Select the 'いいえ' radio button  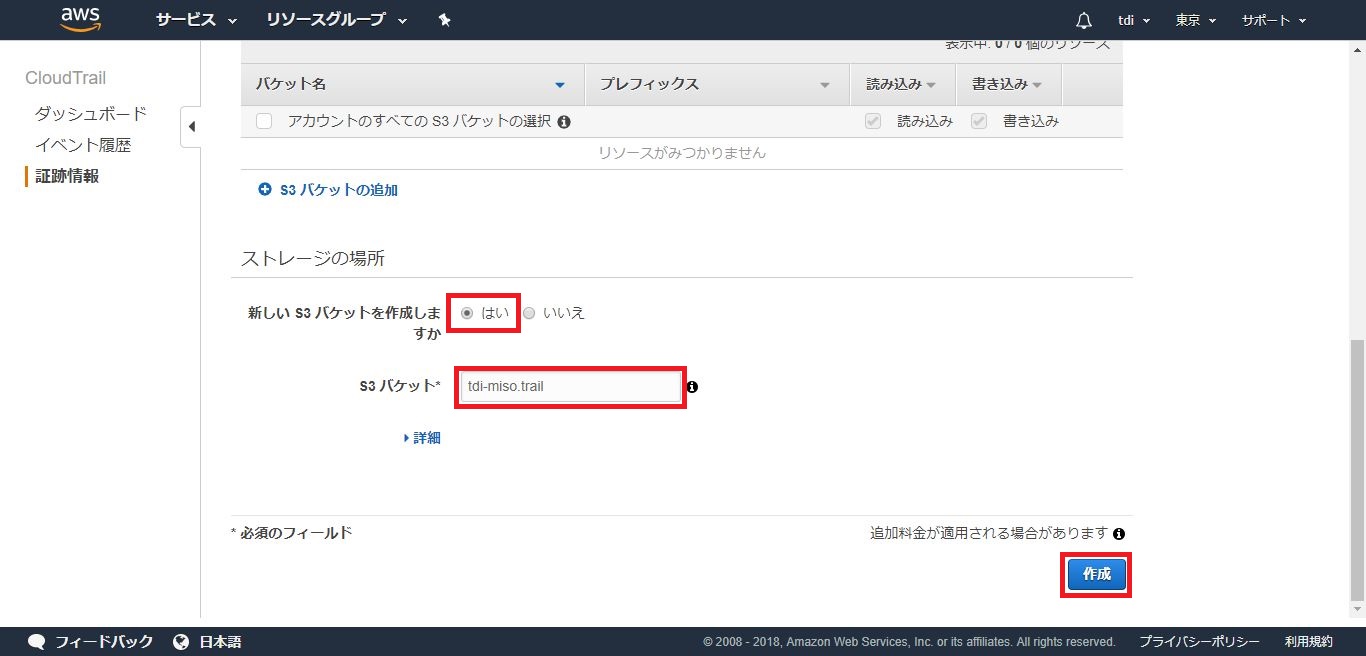(529, 313)
